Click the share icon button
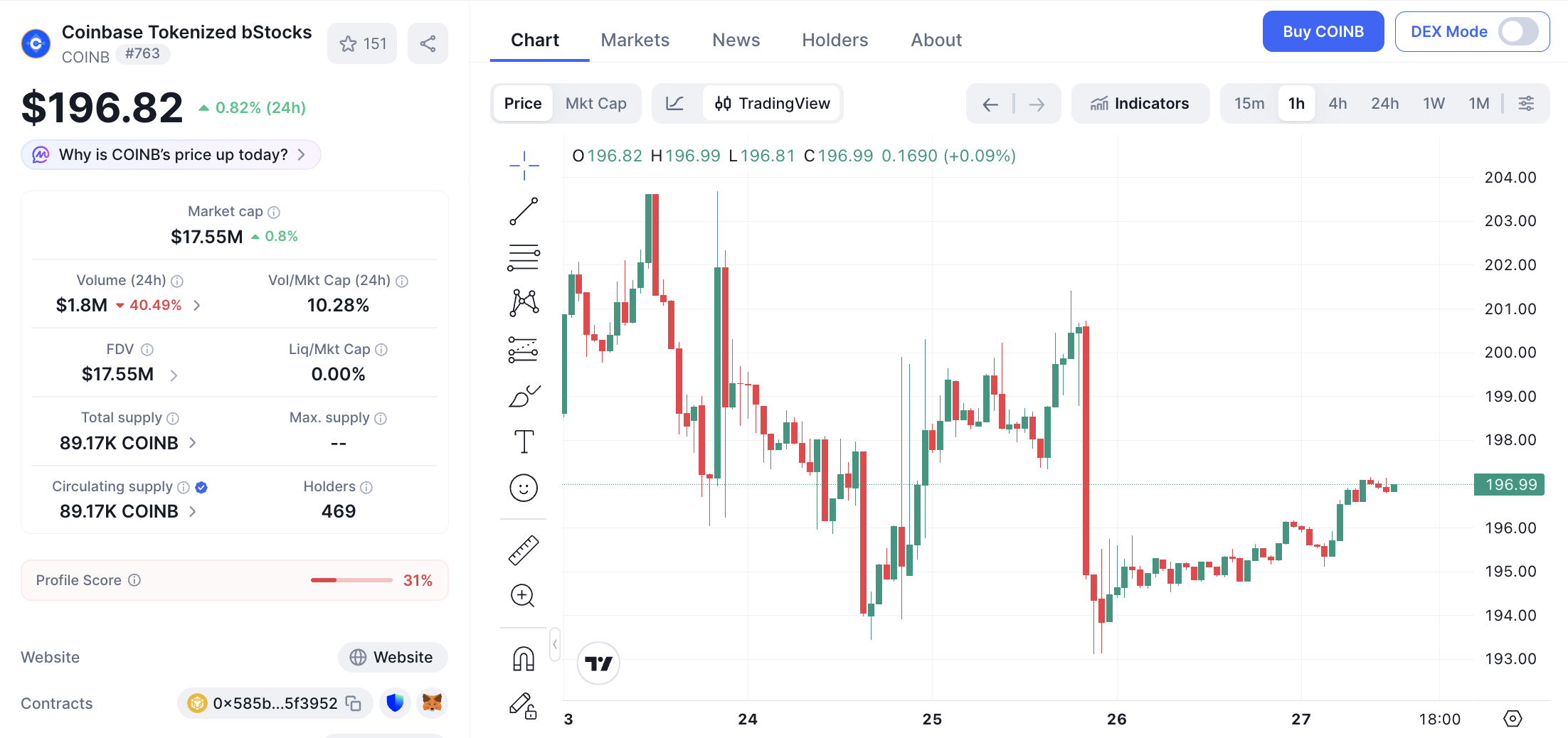This screenshot has height=738, width=1568. click(x=428, y=43)
